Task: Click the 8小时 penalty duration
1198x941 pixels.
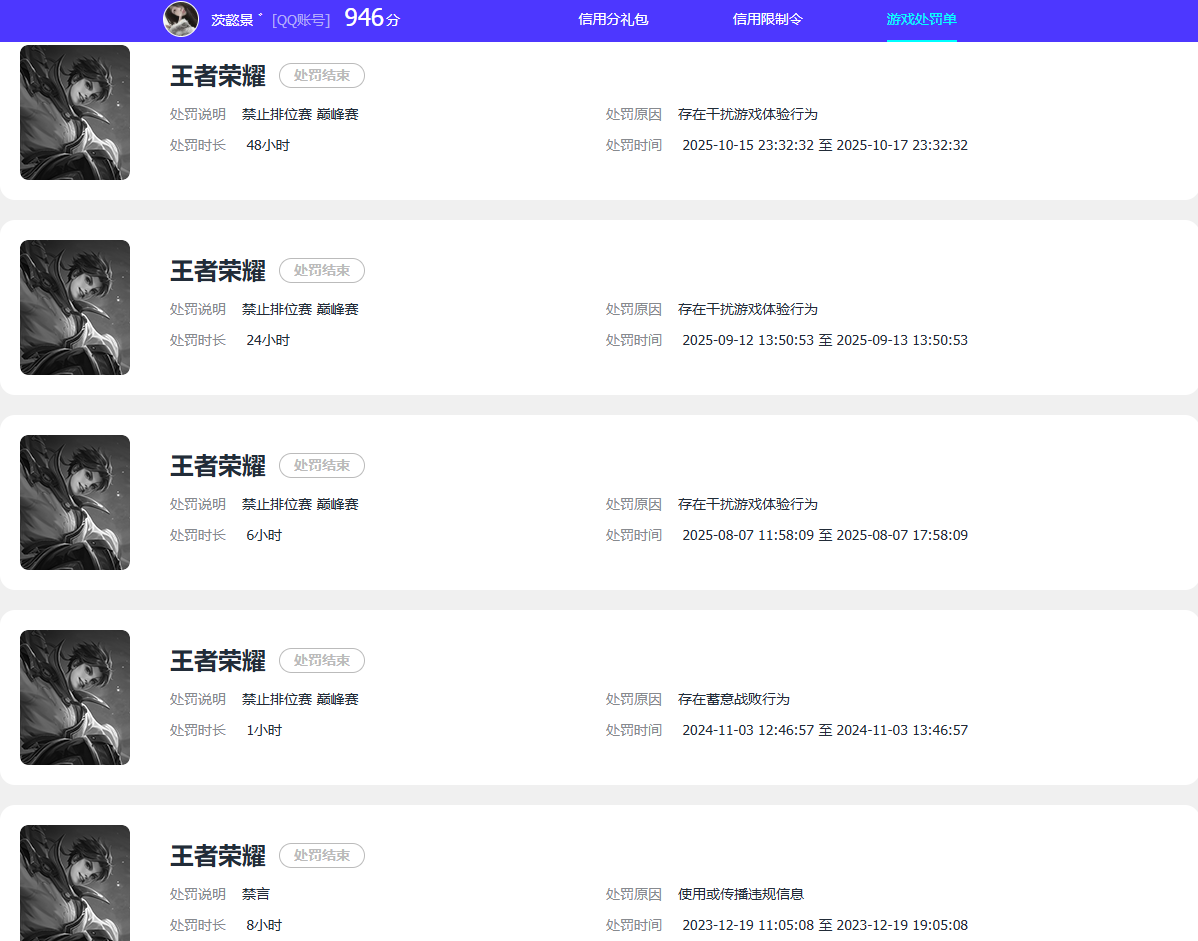Action: pos(264,925)
